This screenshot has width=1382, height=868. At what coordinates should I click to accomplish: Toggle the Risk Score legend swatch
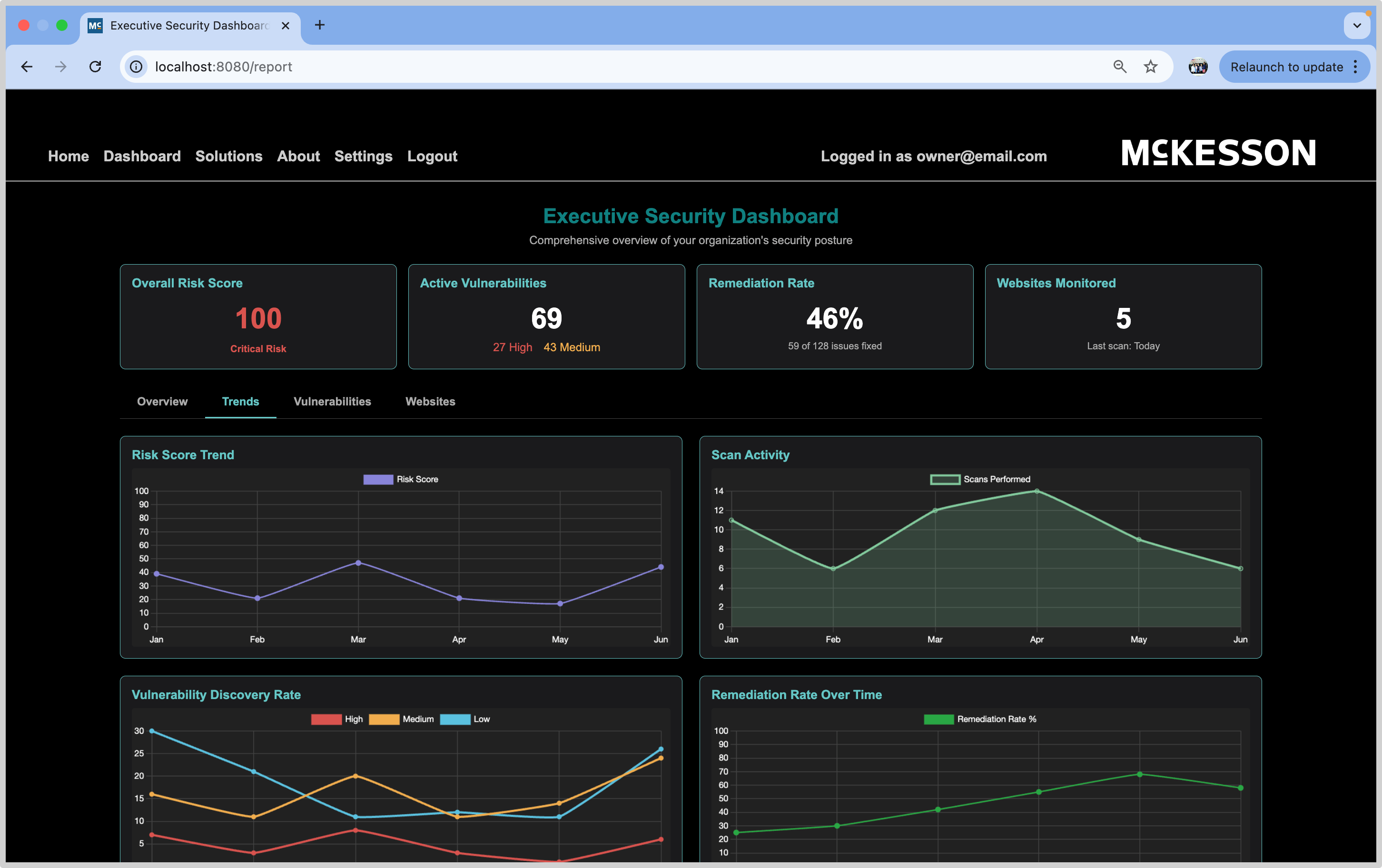pyautogui.click(x=378, y=479)
